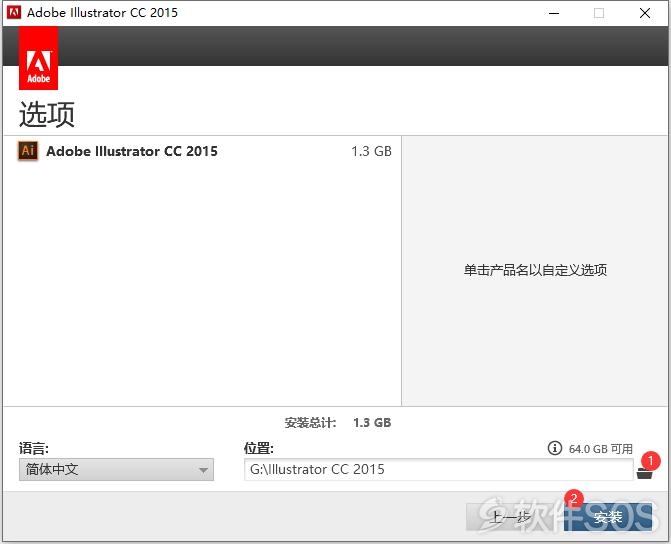Click the Adobe logo in the header
This screenshot has width=671, height=544.
(39, 58)
